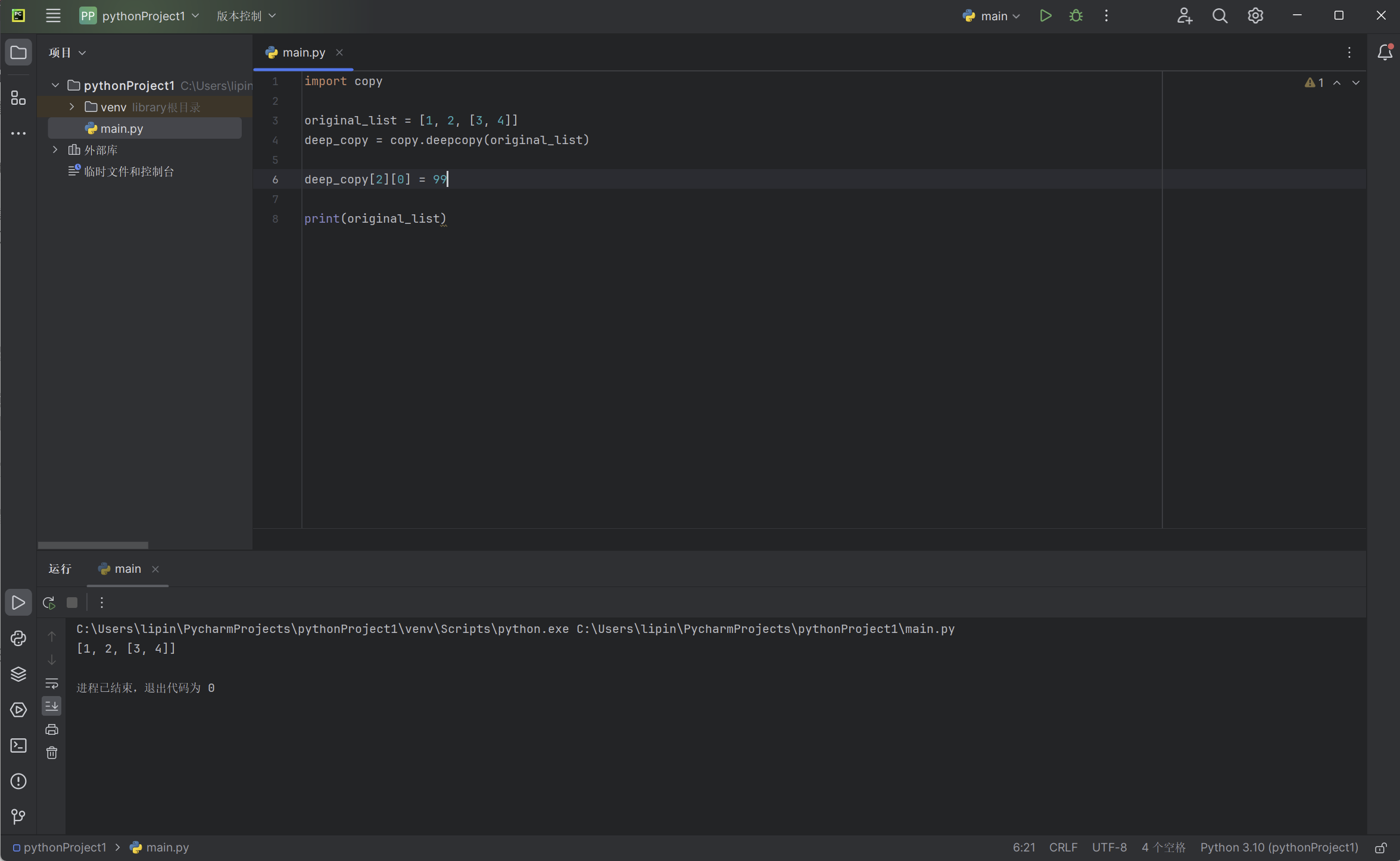Clear all console output with trash icon
The height and width of the screenshot is (861, 1400).
click(52, 753)
